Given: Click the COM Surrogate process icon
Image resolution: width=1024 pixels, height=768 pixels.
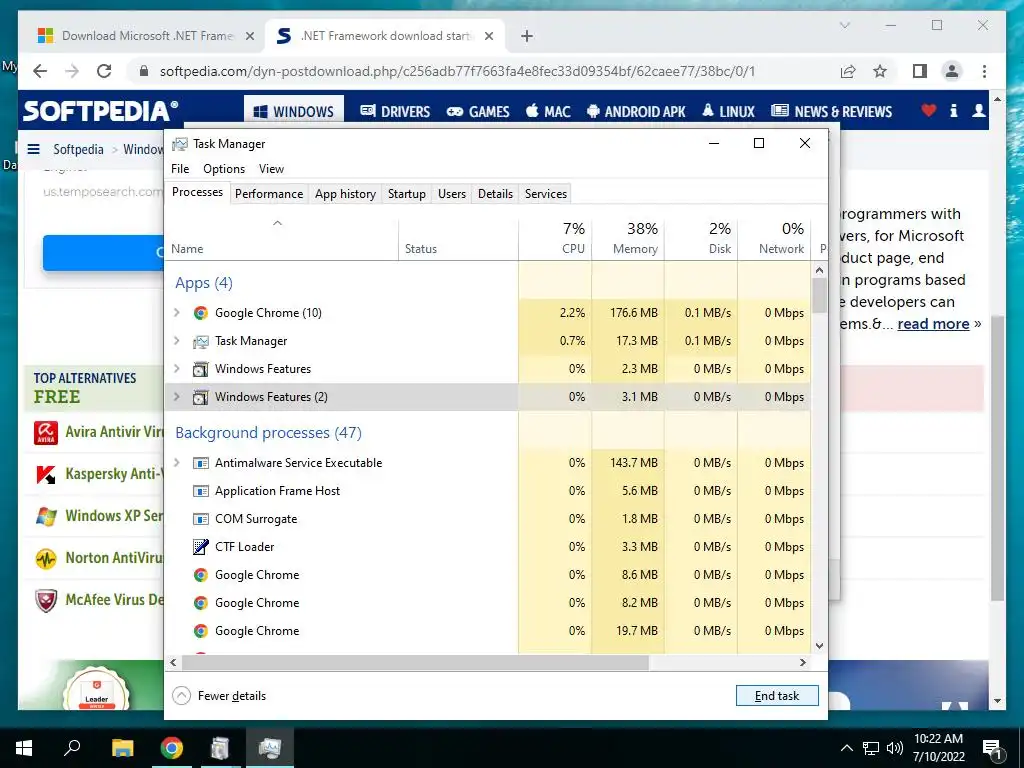Looking at the screenshot, I should coord(200,519).
